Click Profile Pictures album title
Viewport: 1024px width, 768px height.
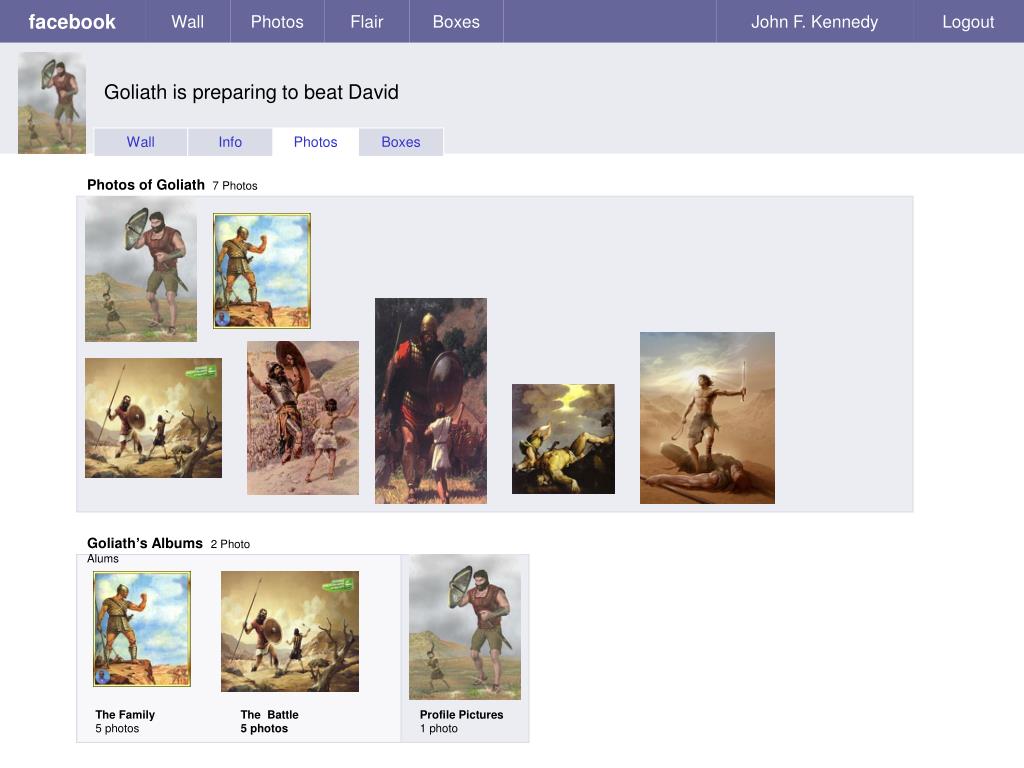[462, 714]
